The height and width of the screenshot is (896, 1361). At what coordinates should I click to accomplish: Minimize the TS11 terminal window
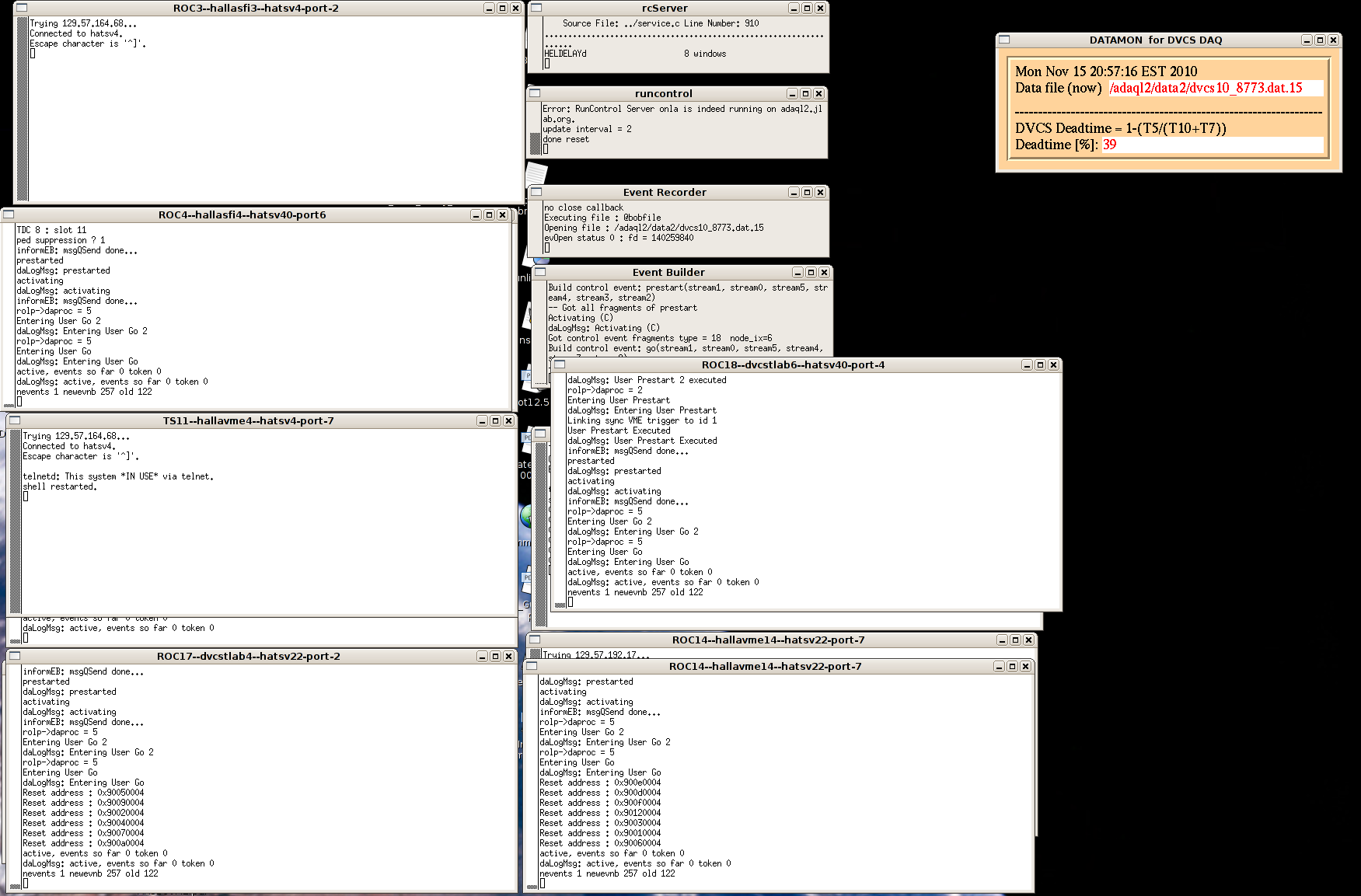click(x=482, y=421)
